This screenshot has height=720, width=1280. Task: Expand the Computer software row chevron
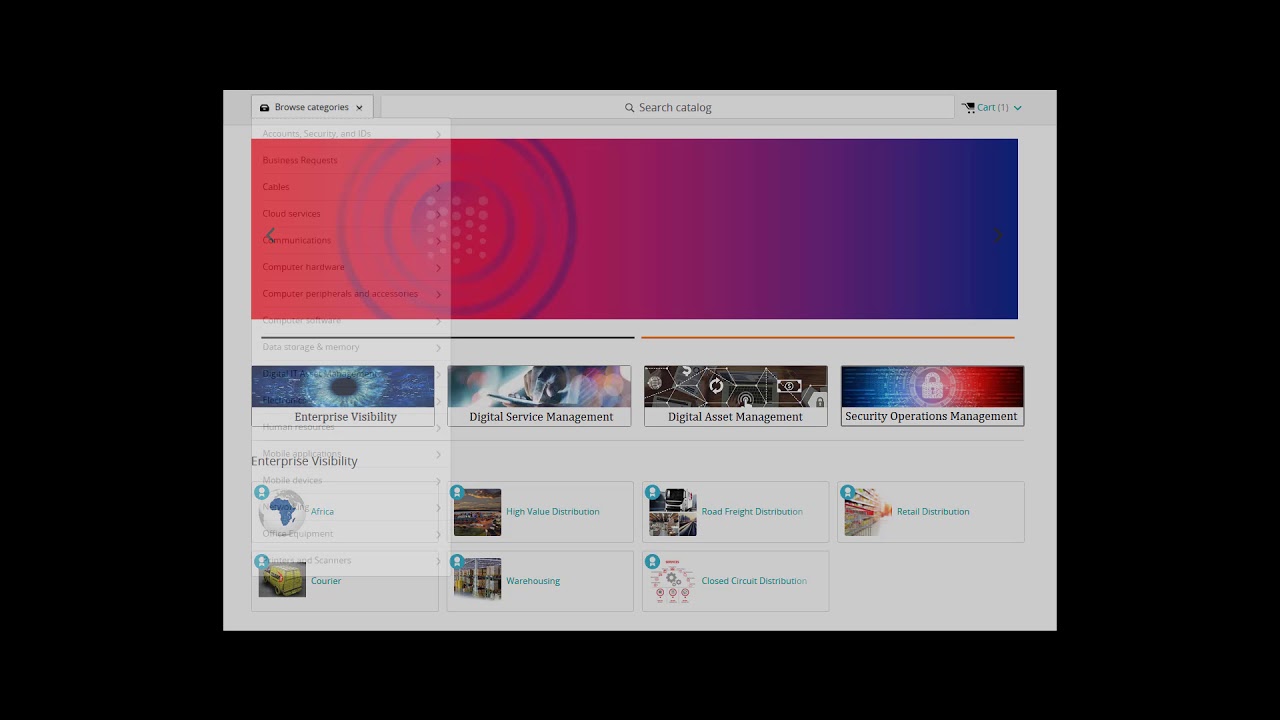[438, 321]
